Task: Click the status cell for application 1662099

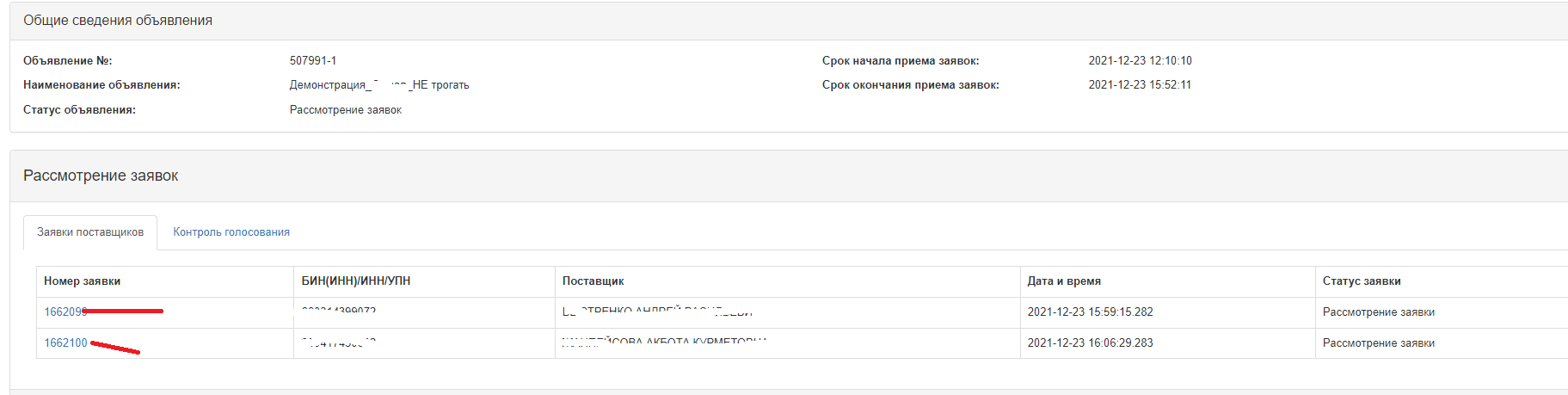Action: coord(1378,312)
